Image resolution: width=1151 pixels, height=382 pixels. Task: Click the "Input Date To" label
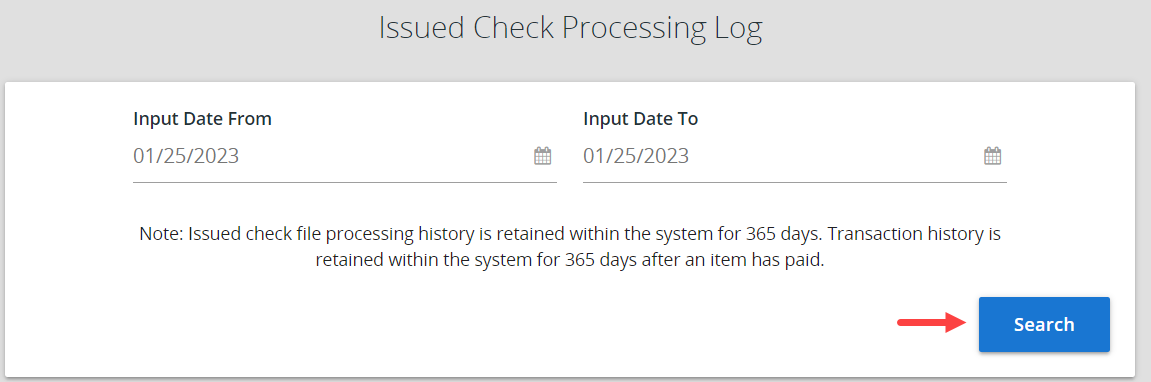pyautogui.click(x=640, y=119)
